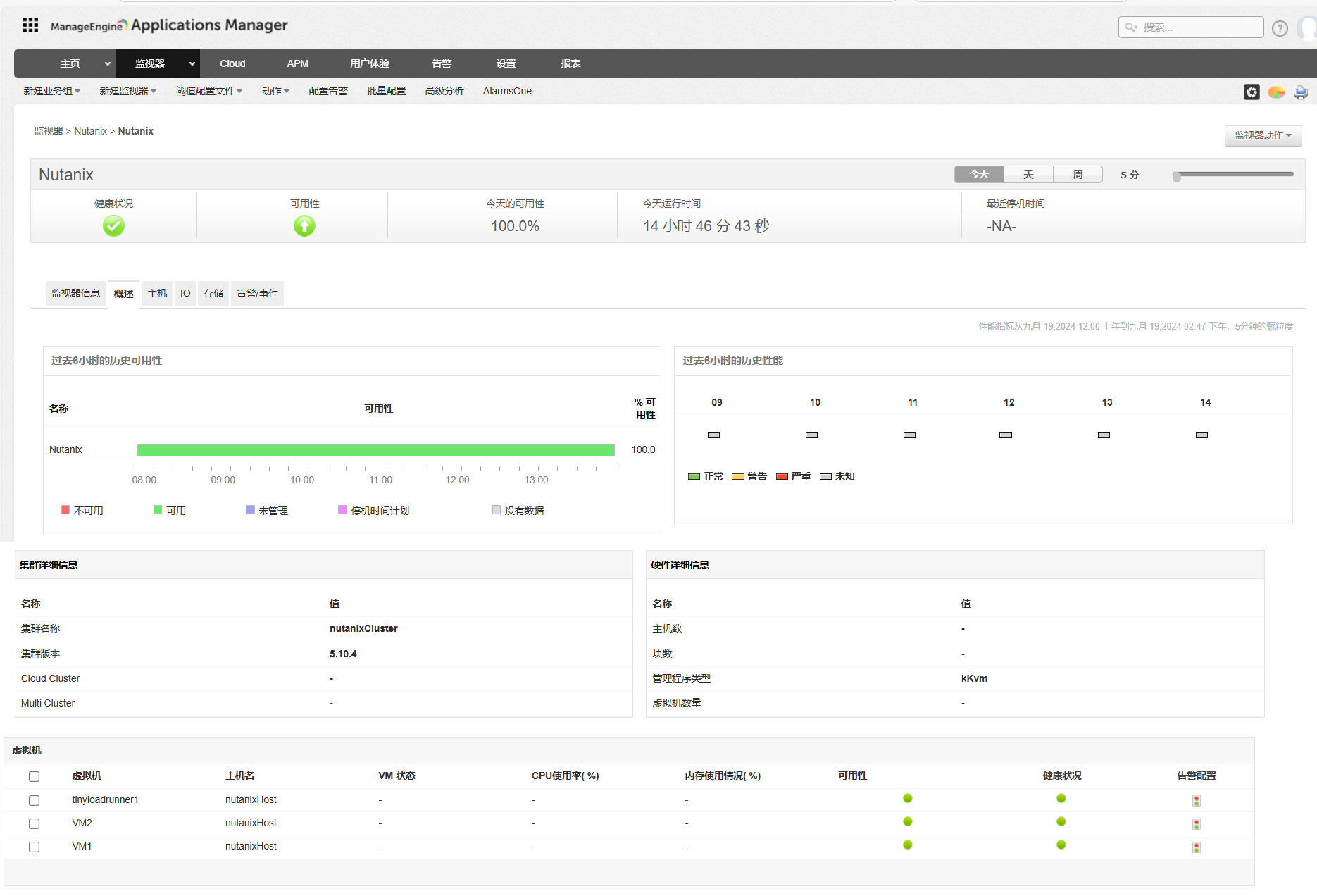Viewport: 1317px width, 896px height.
Task: Click the pie chart report icon
Action: point(1276,92)
